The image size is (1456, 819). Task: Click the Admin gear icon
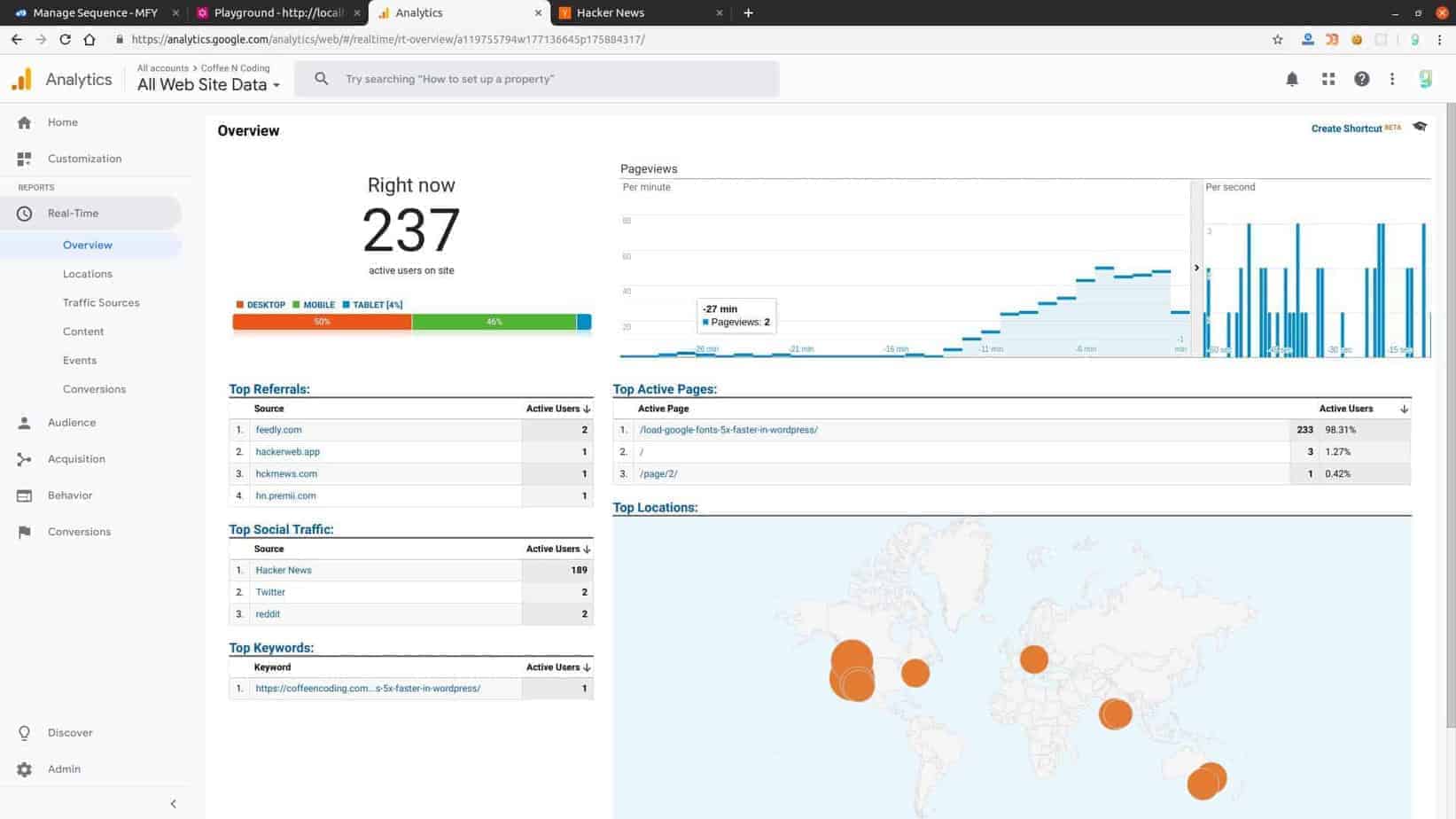point(24,768)
